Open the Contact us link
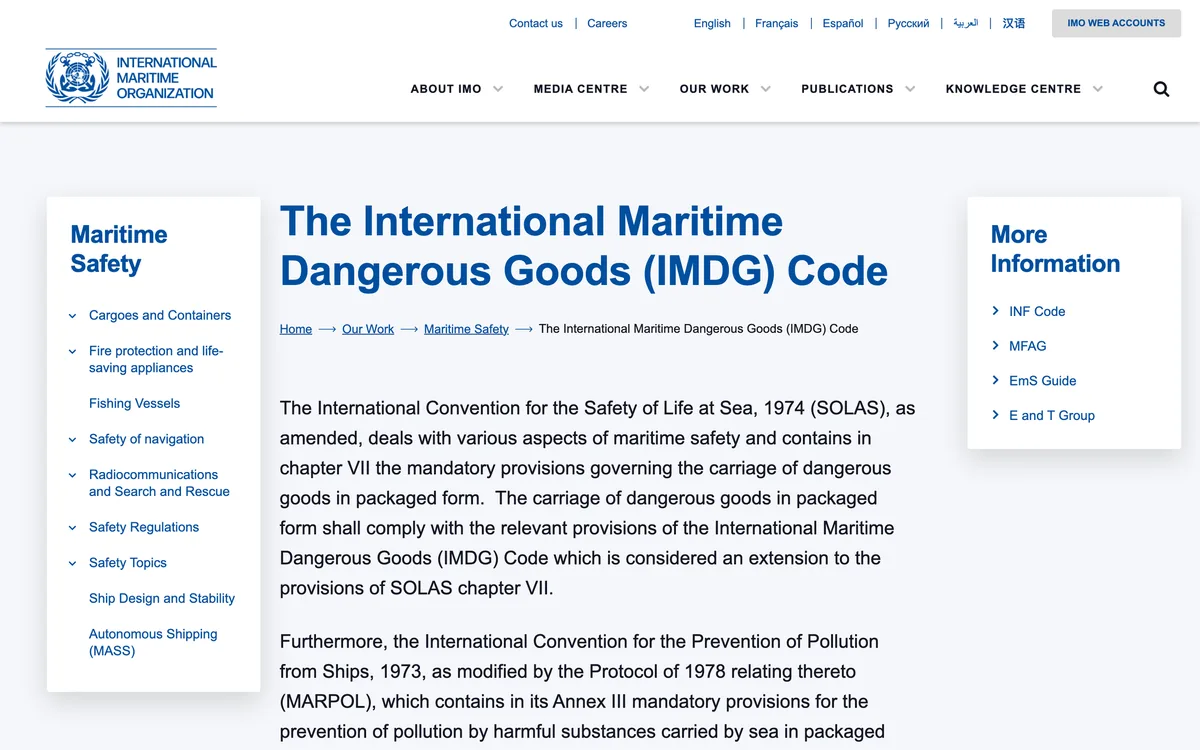Image resolution: width=1200 pixels, height=750 pixels. pos(536,23)
